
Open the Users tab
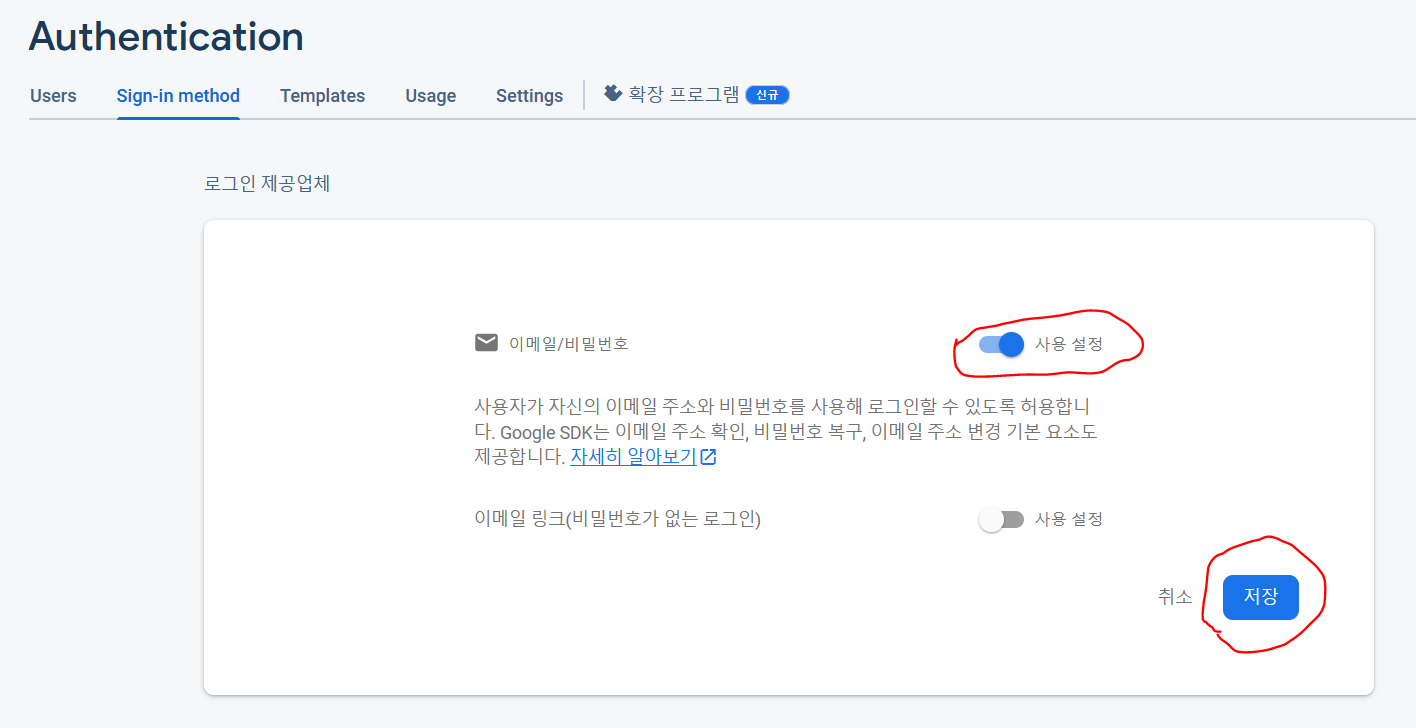pos(53,96)
